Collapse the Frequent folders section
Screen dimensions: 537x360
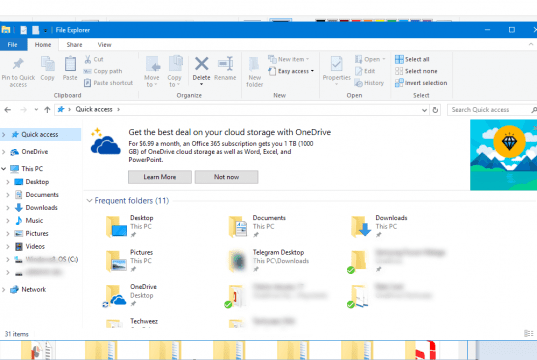click(89, 201)
